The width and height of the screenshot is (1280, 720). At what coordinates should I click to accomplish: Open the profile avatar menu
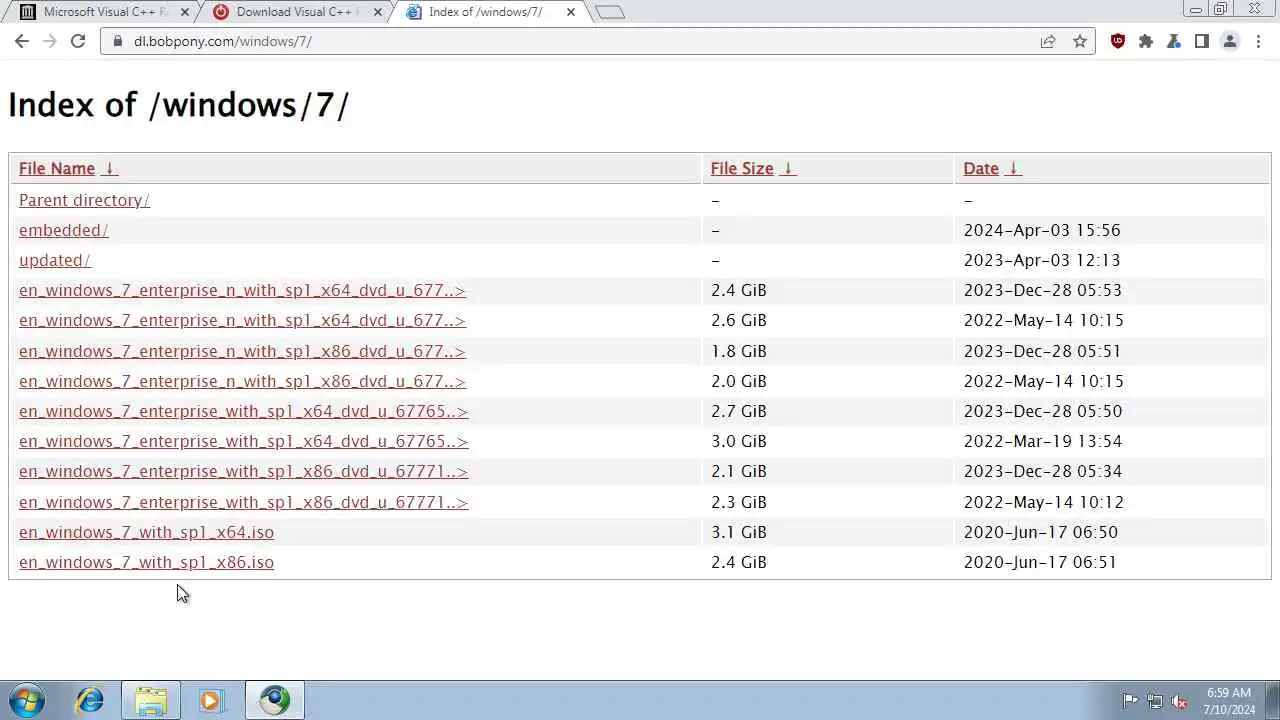click(1230, 41)
